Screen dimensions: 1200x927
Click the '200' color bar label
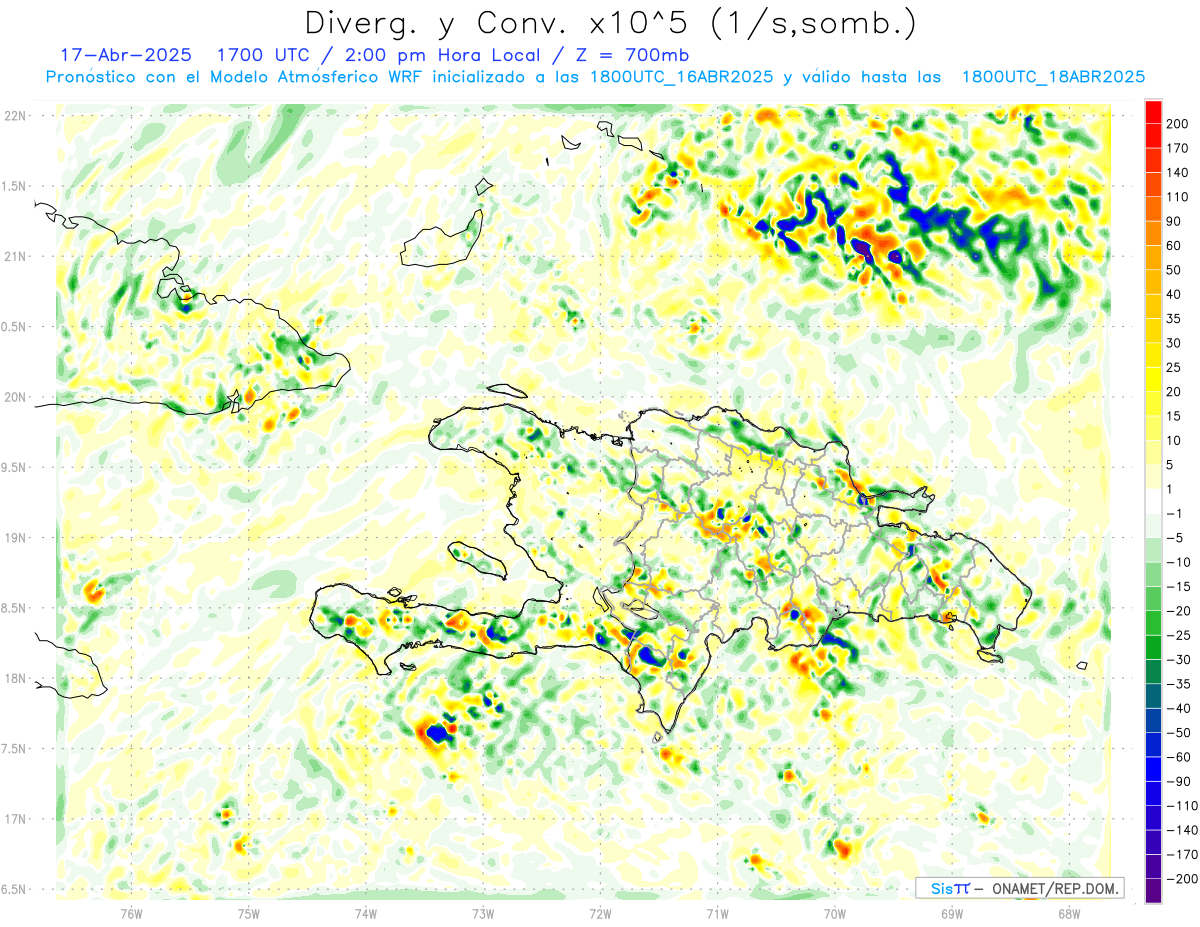pyautogui.click(x=1177, y=123)
